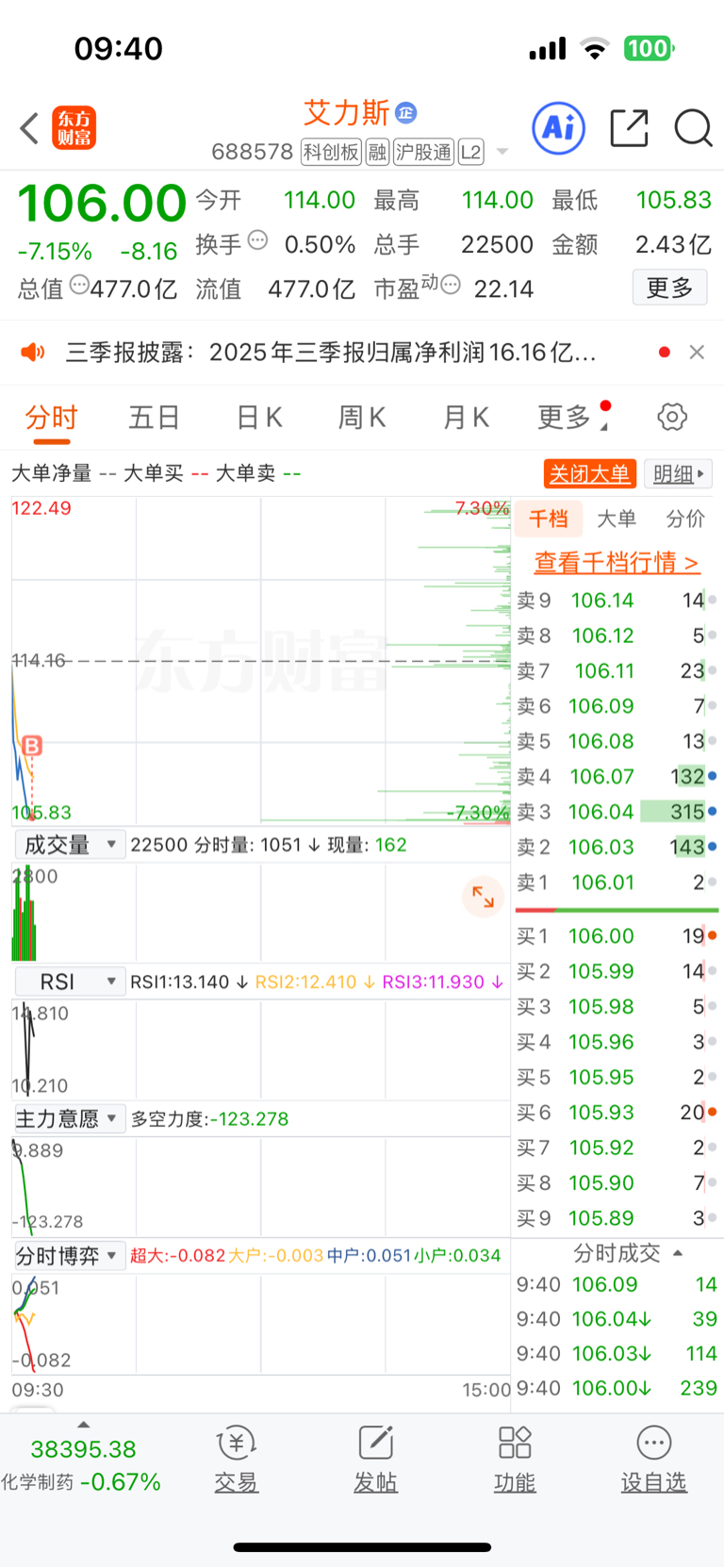Tap the 东方财富 logo icon

click(x=74, y=128)
